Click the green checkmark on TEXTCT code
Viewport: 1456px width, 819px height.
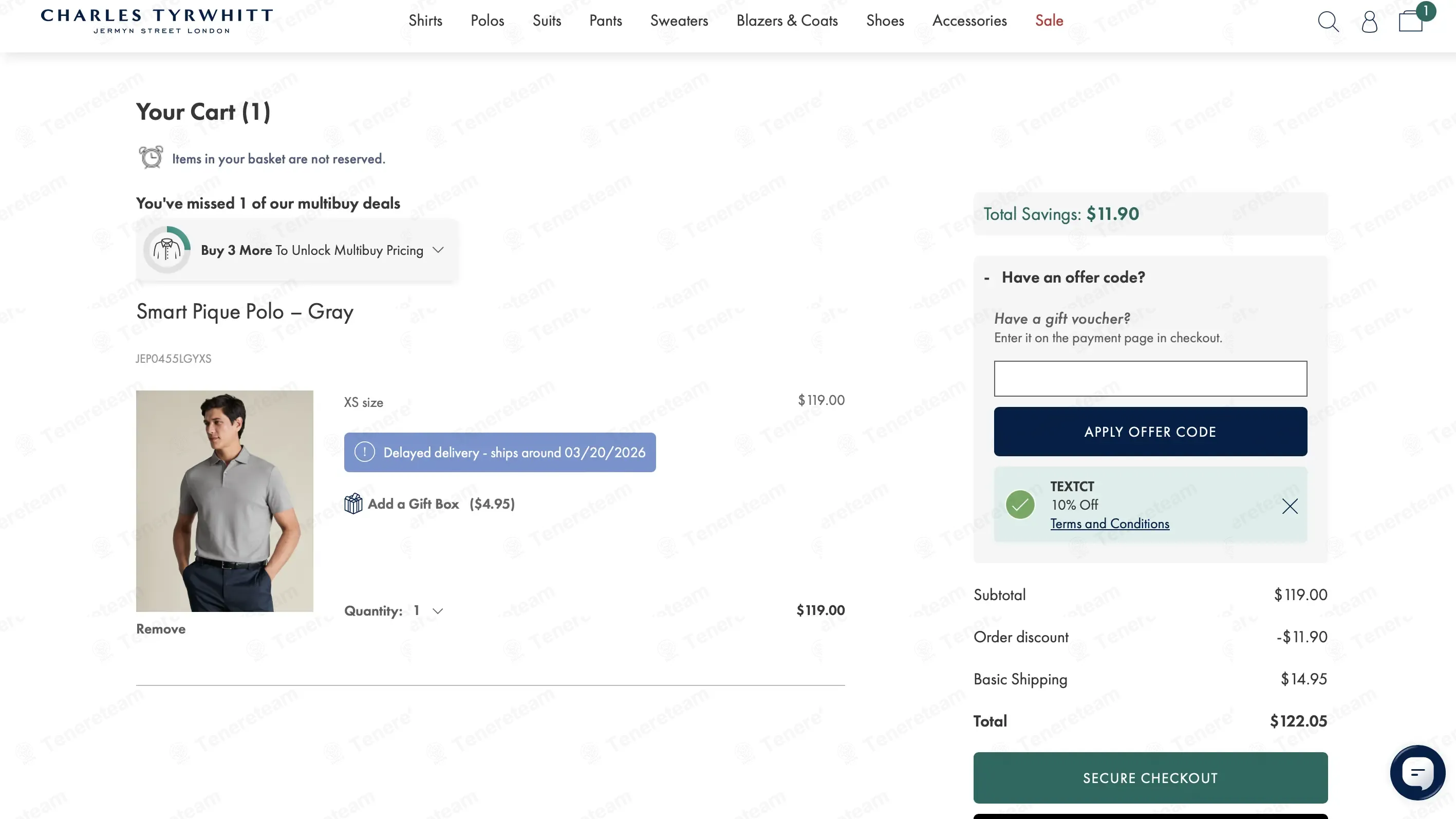[x=1020, y=504]
